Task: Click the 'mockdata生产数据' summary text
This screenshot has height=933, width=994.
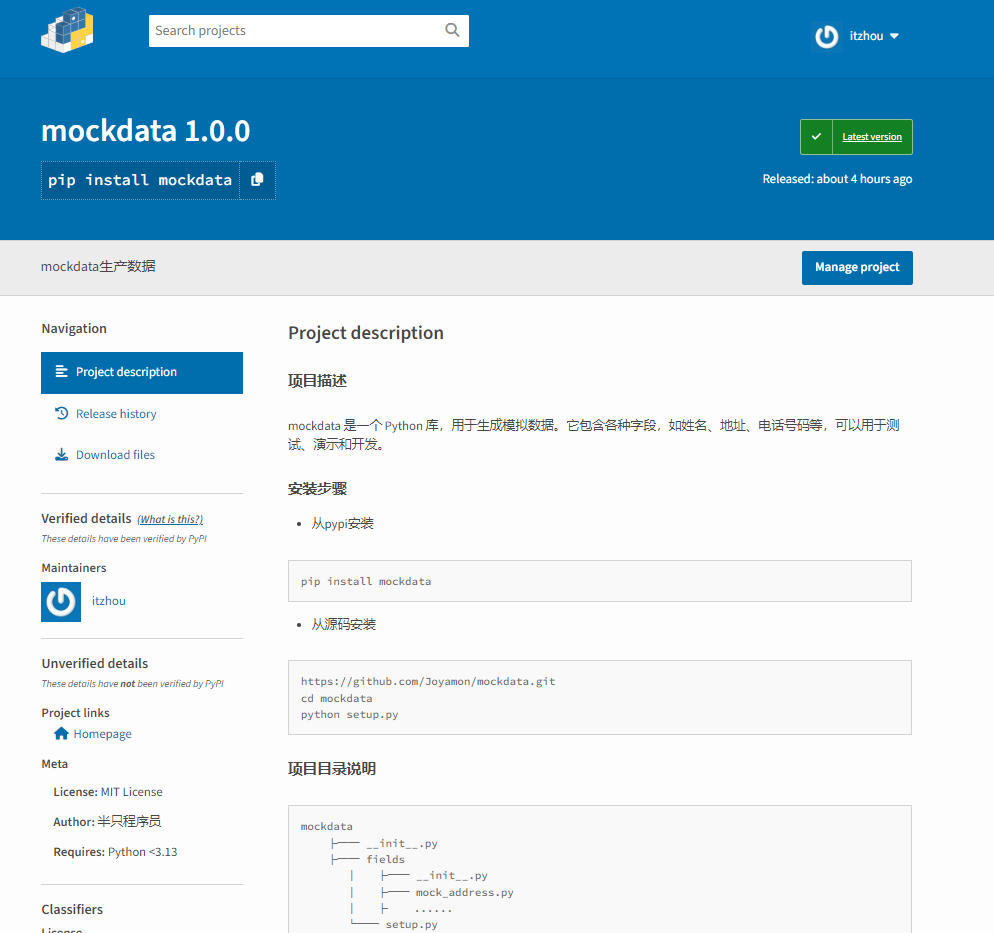Action: pos(98,266)
